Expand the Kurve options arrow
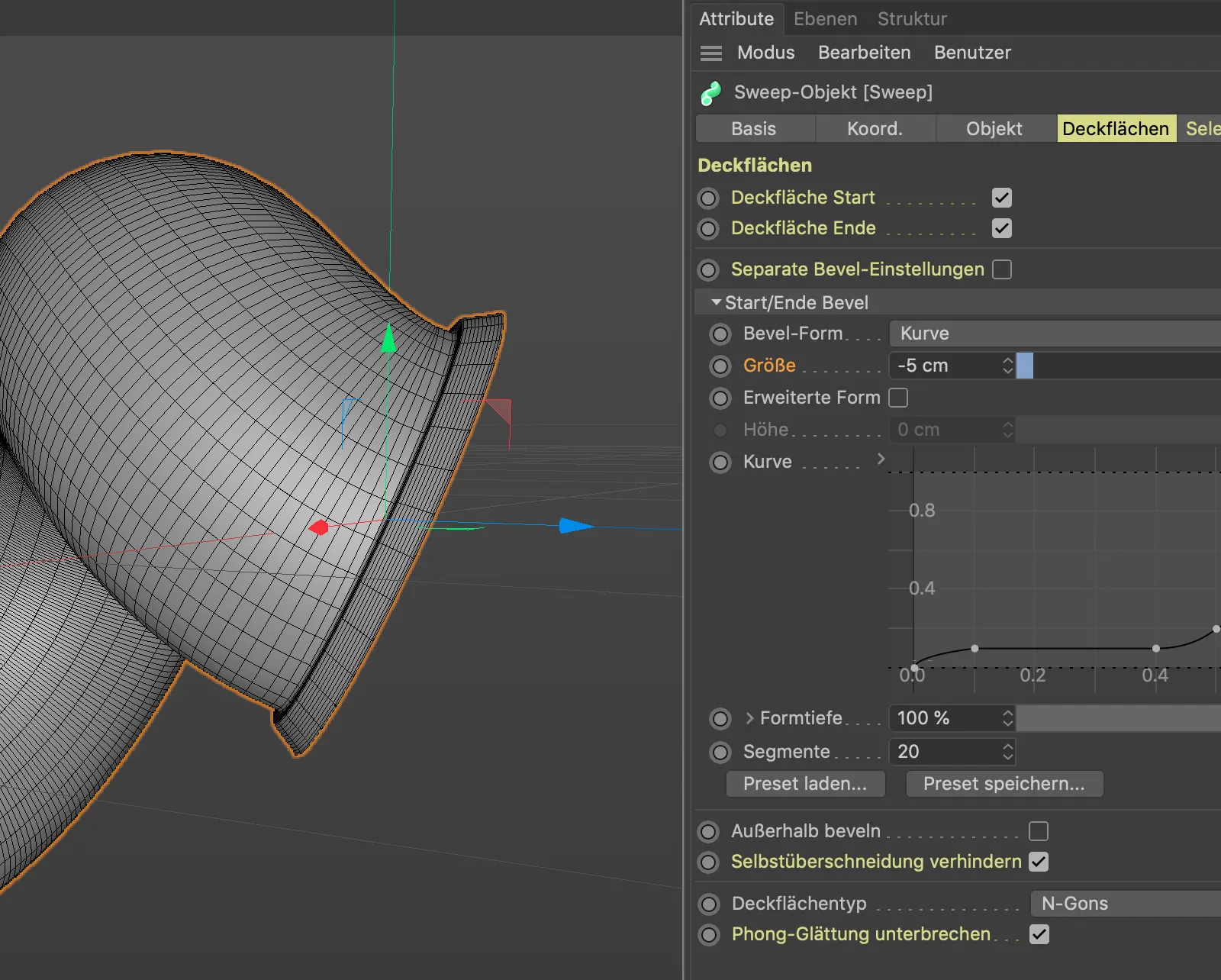Viewport: 1221px width, 980px height. [881, 459]
